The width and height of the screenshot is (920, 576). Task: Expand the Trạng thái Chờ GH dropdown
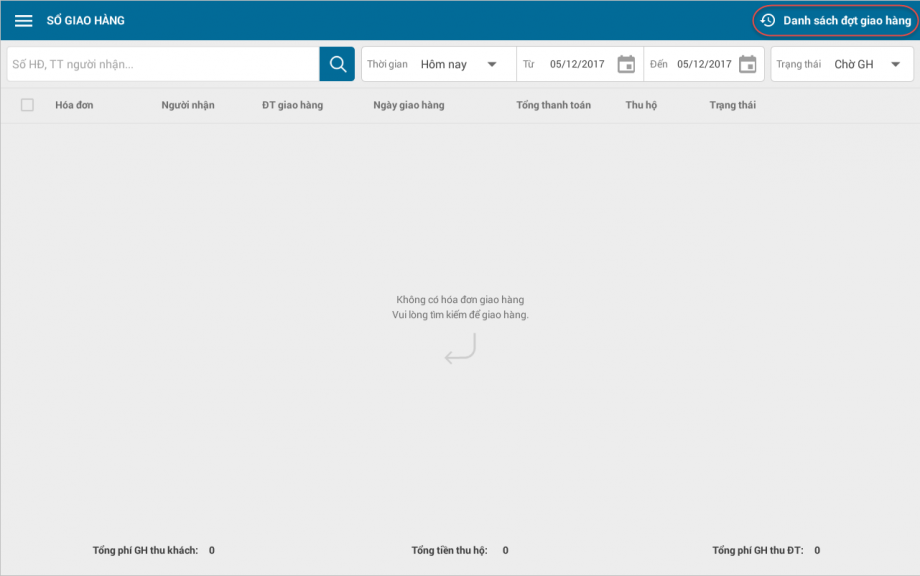[x=842, y=64]
